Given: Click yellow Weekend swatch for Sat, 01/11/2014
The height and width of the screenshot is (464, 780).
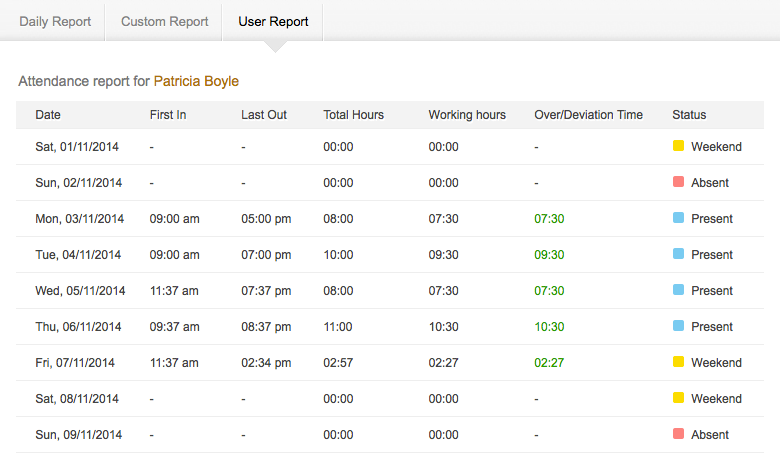Looking at the screenshot, I should 679,146.
